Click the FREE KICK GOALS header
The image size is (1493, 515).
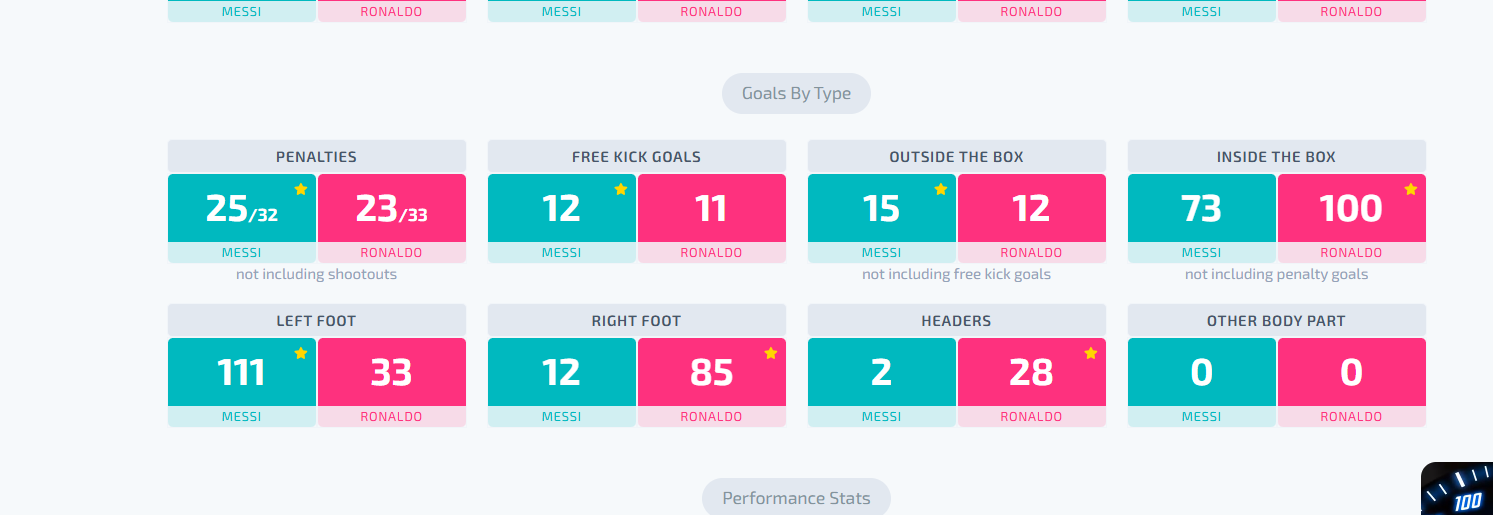637,156
